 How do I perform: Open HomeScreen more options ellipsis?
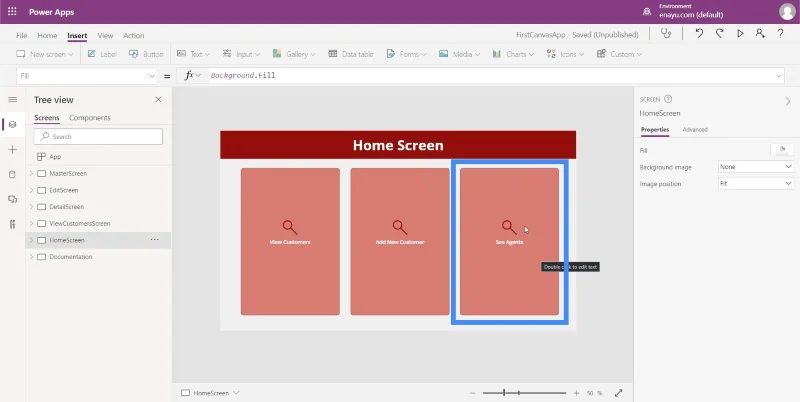(155, 240)
